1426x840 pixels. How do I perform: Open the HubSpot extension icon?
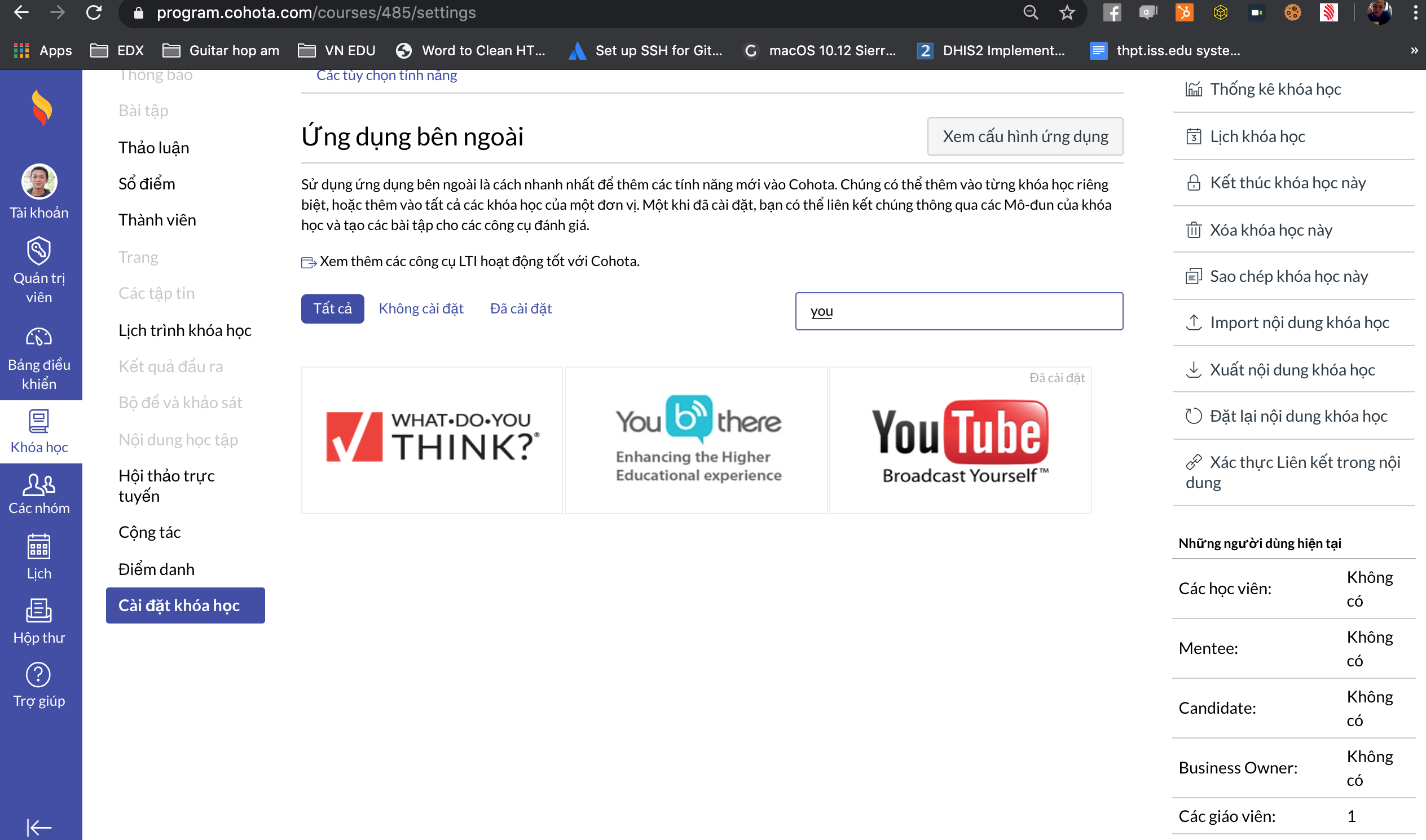1184,12
